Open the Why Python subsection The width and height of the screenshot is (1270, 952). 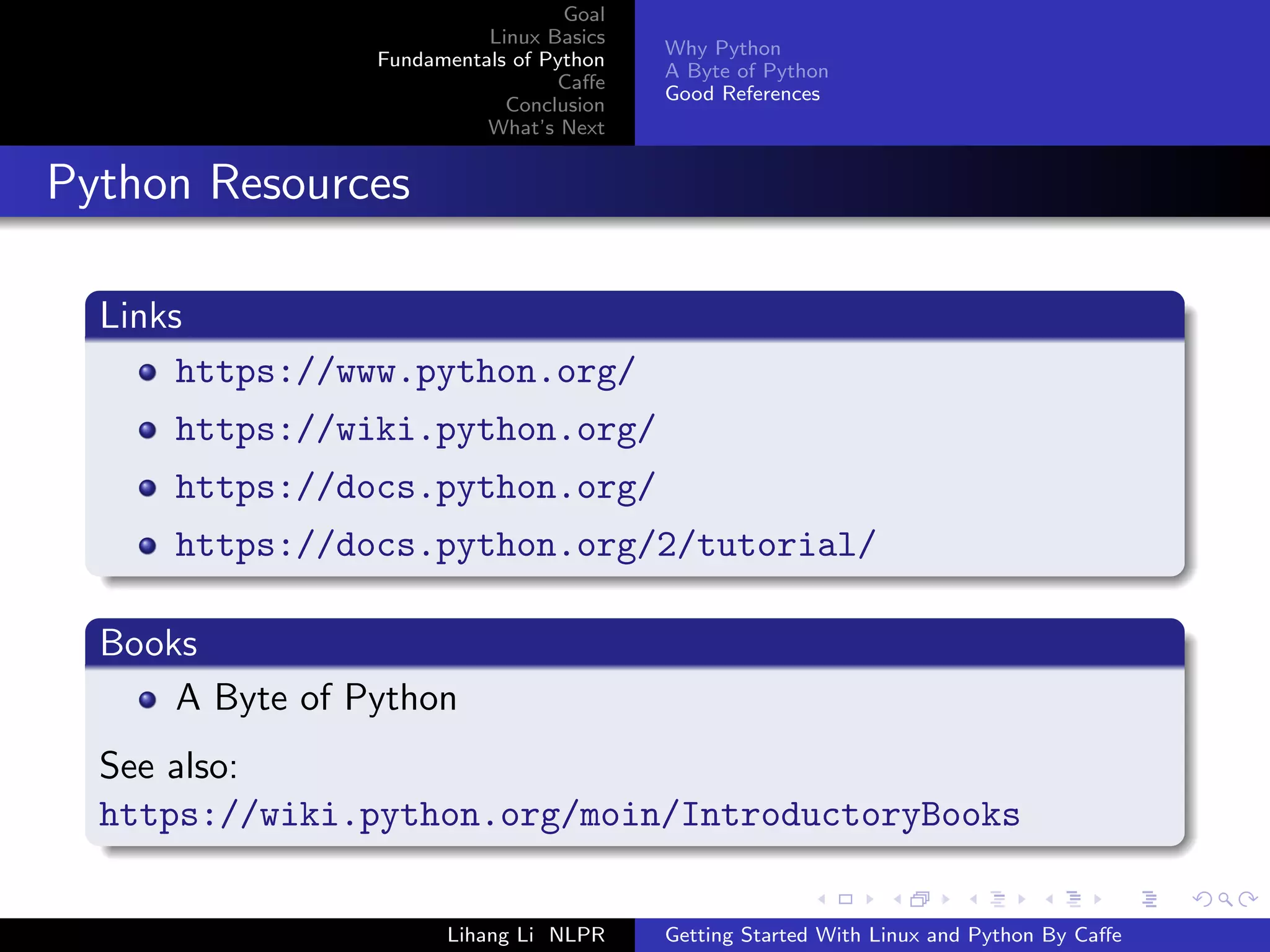[x=723, y=48]
